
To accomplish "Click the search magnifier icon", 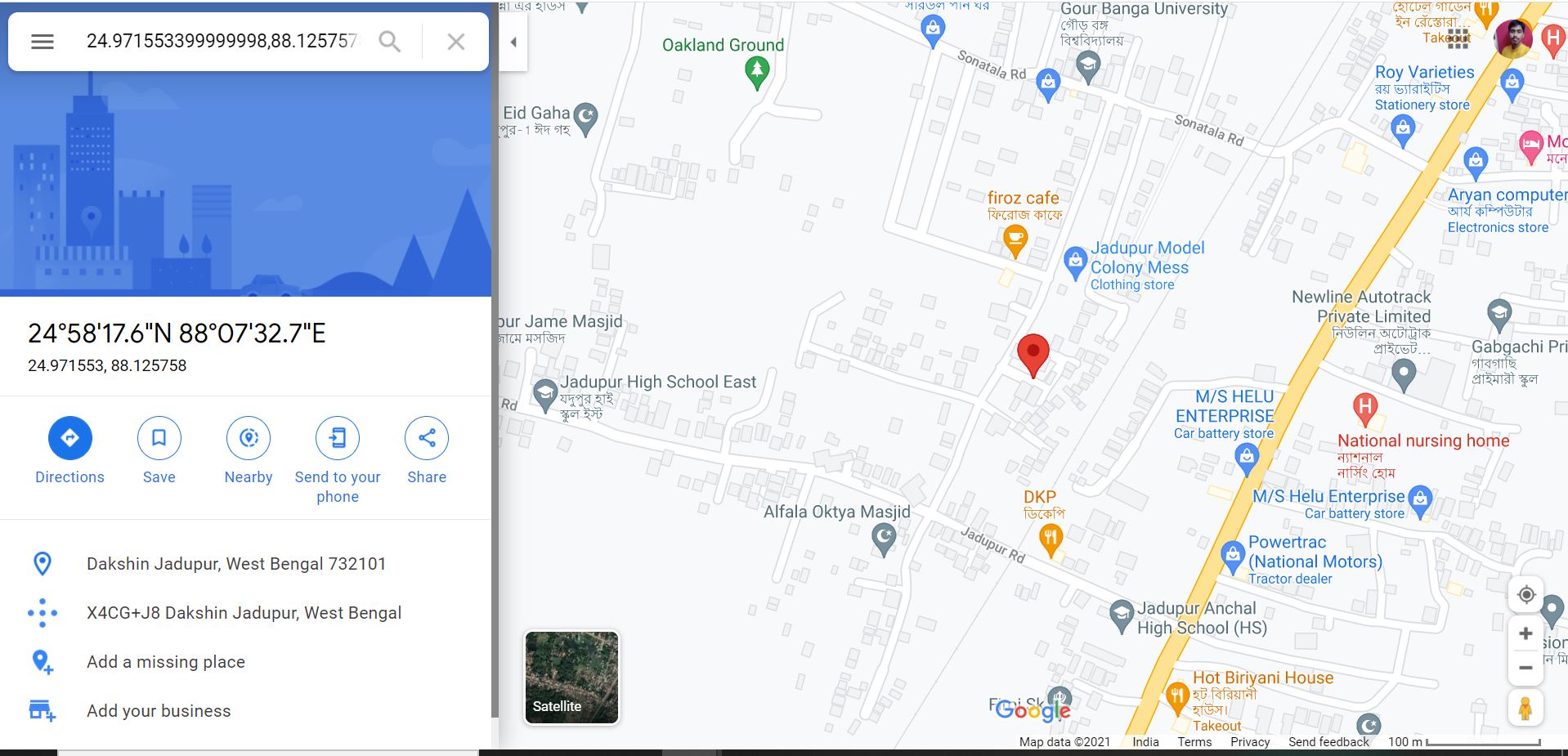I will [390, 42].
